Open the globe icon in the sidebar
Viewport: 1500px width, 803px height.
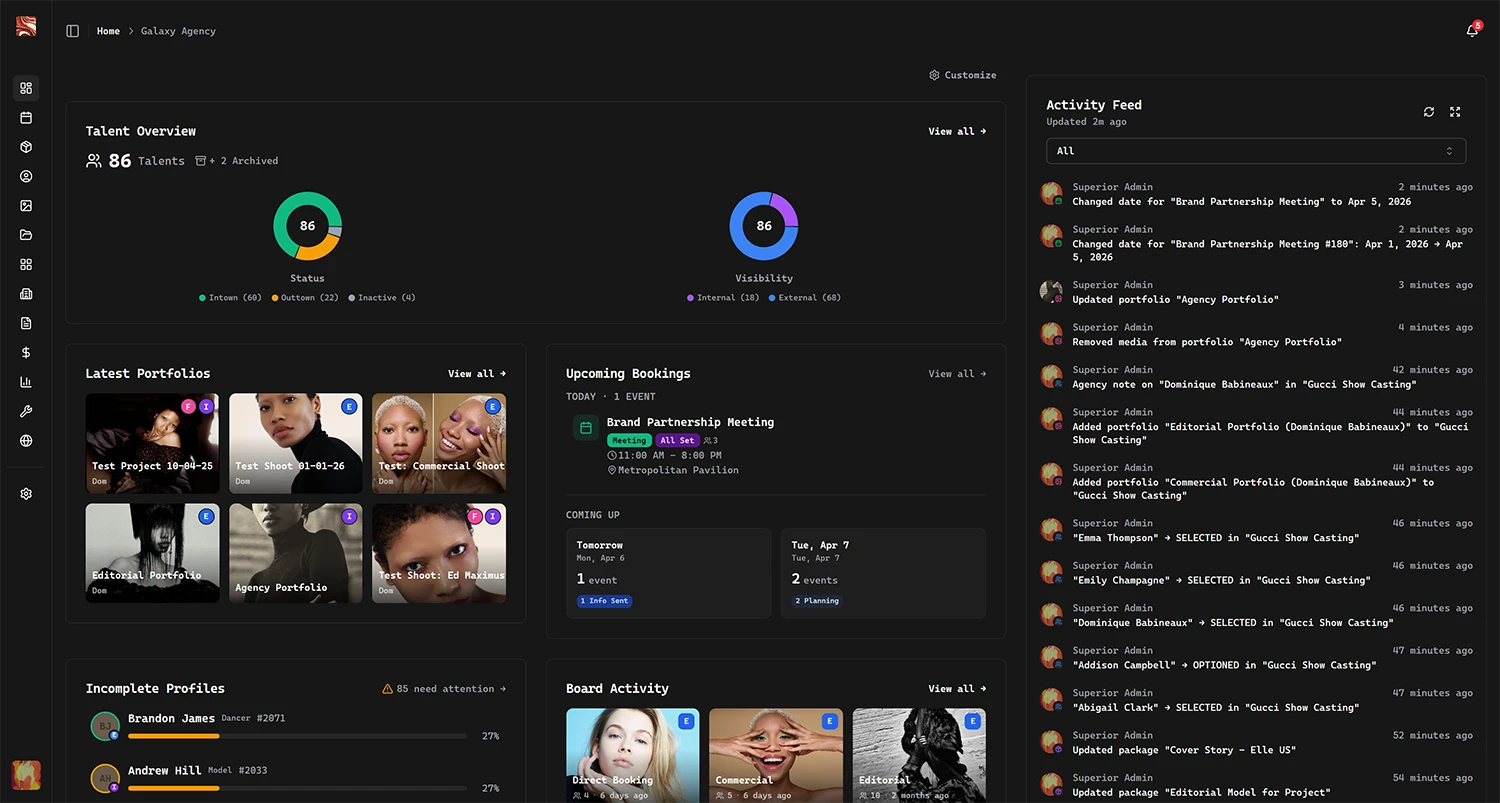pos(26,441)
